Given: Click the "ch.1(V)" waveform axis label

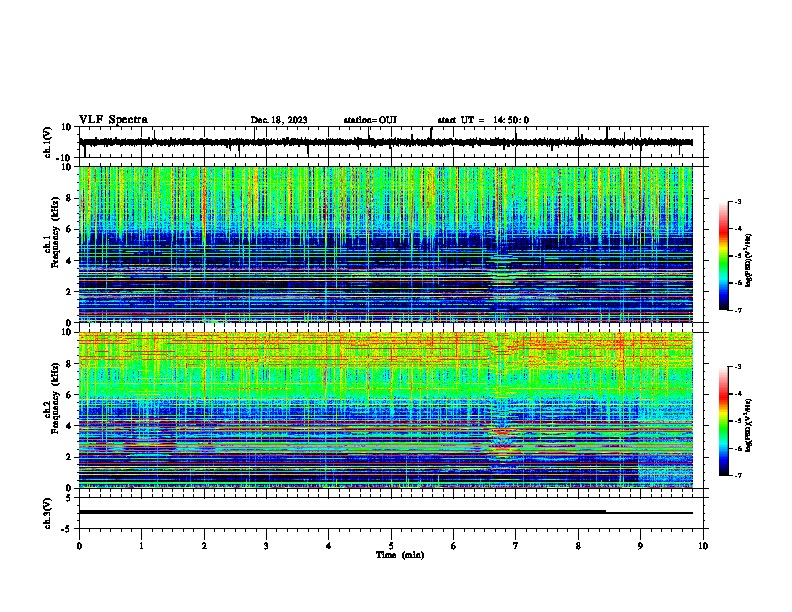Looking at the screenshot, I should pos(48,142).
